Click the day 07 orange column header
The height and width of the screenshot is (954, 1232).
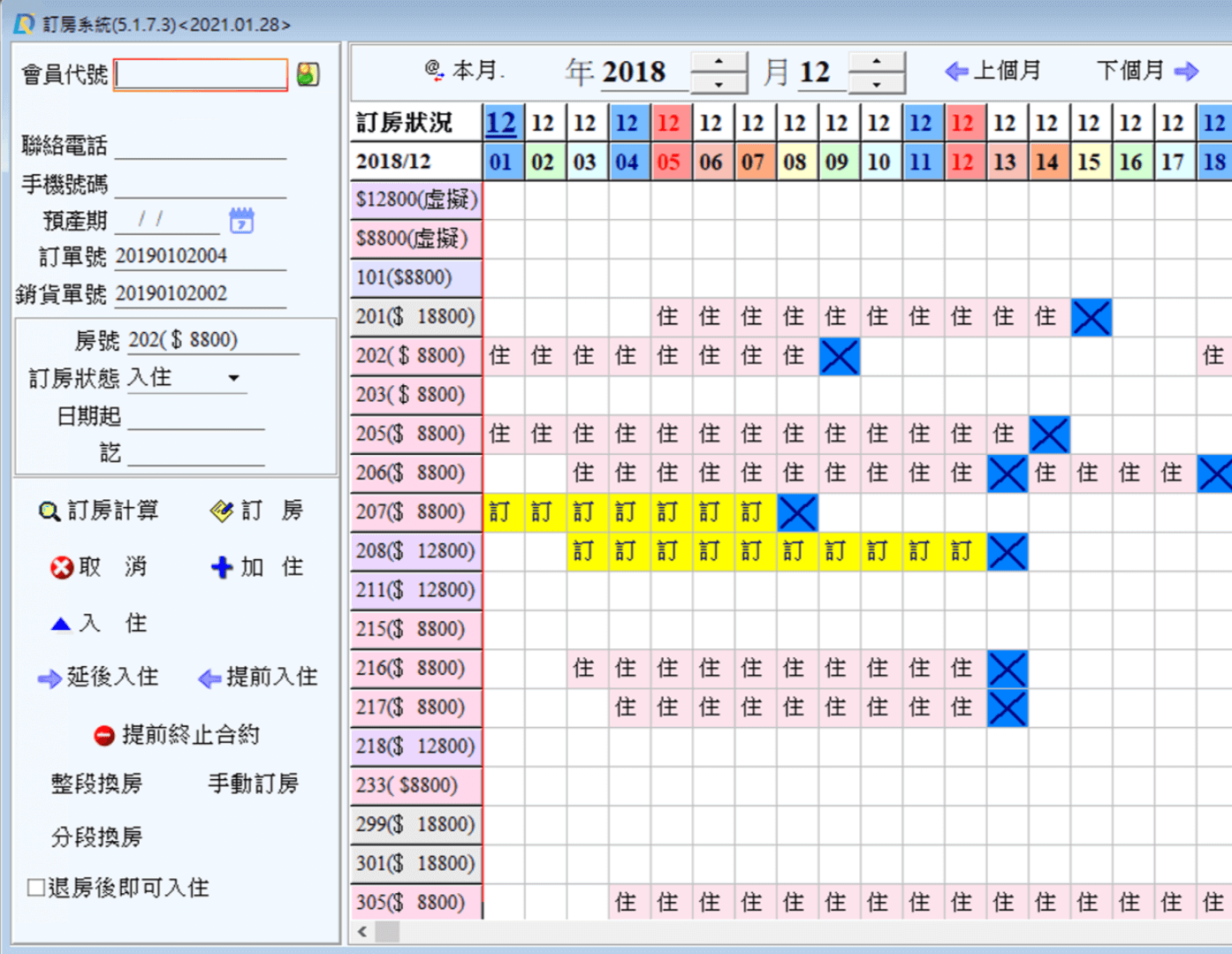click(x=753, y=162)
